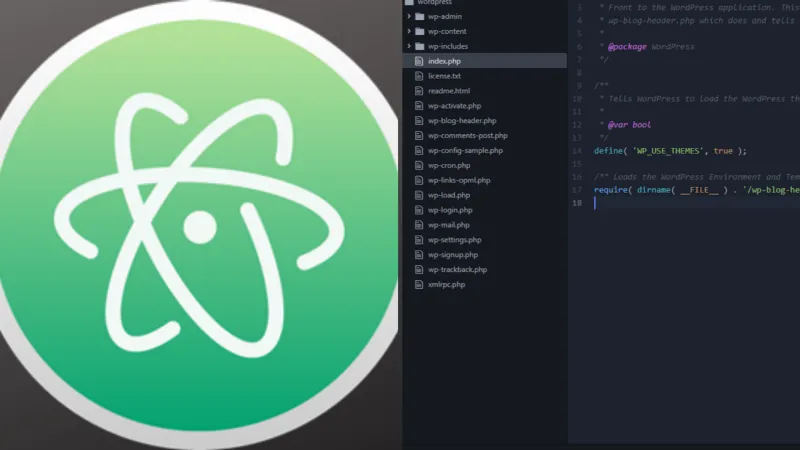Click the readme.html file icon
Image resolution: width=800 pixels, height=450 pixels.
(419, 91)
